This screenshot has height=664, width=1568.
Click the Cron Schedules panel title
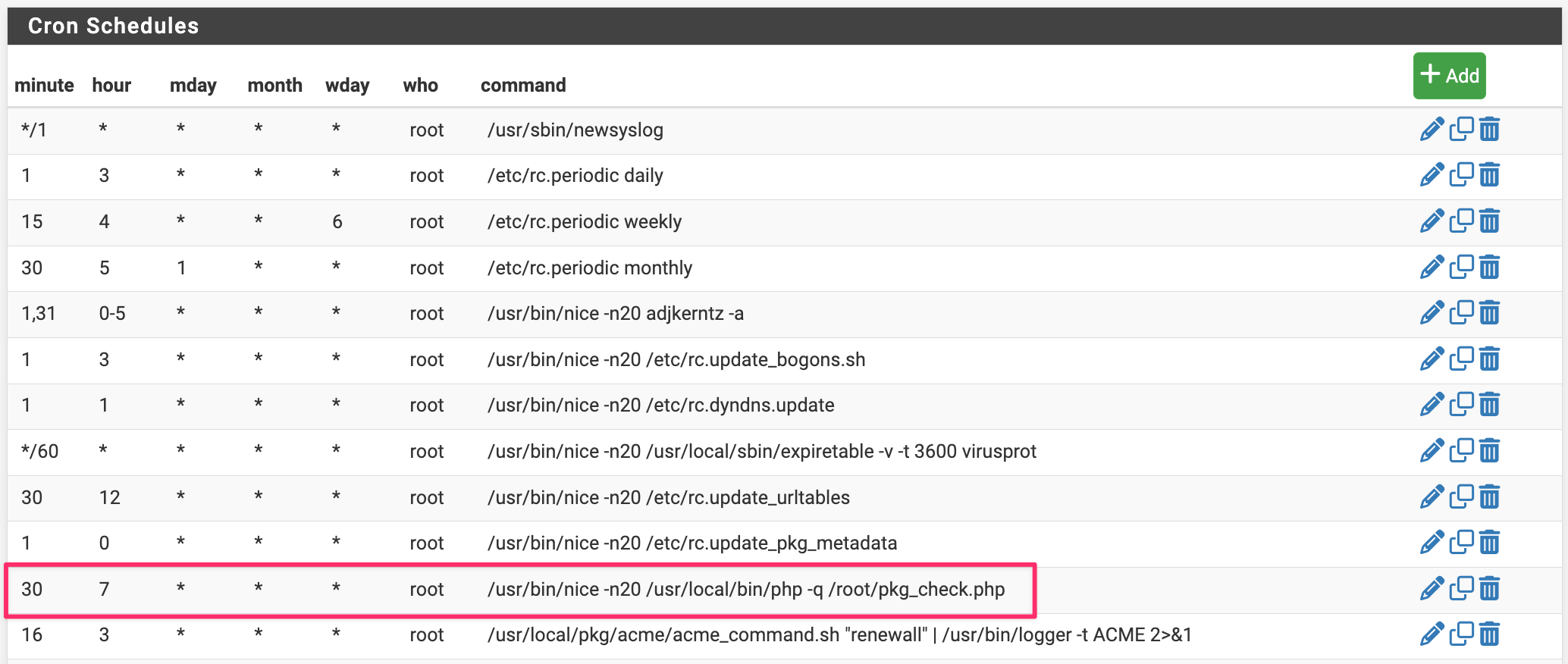(113, 26)
